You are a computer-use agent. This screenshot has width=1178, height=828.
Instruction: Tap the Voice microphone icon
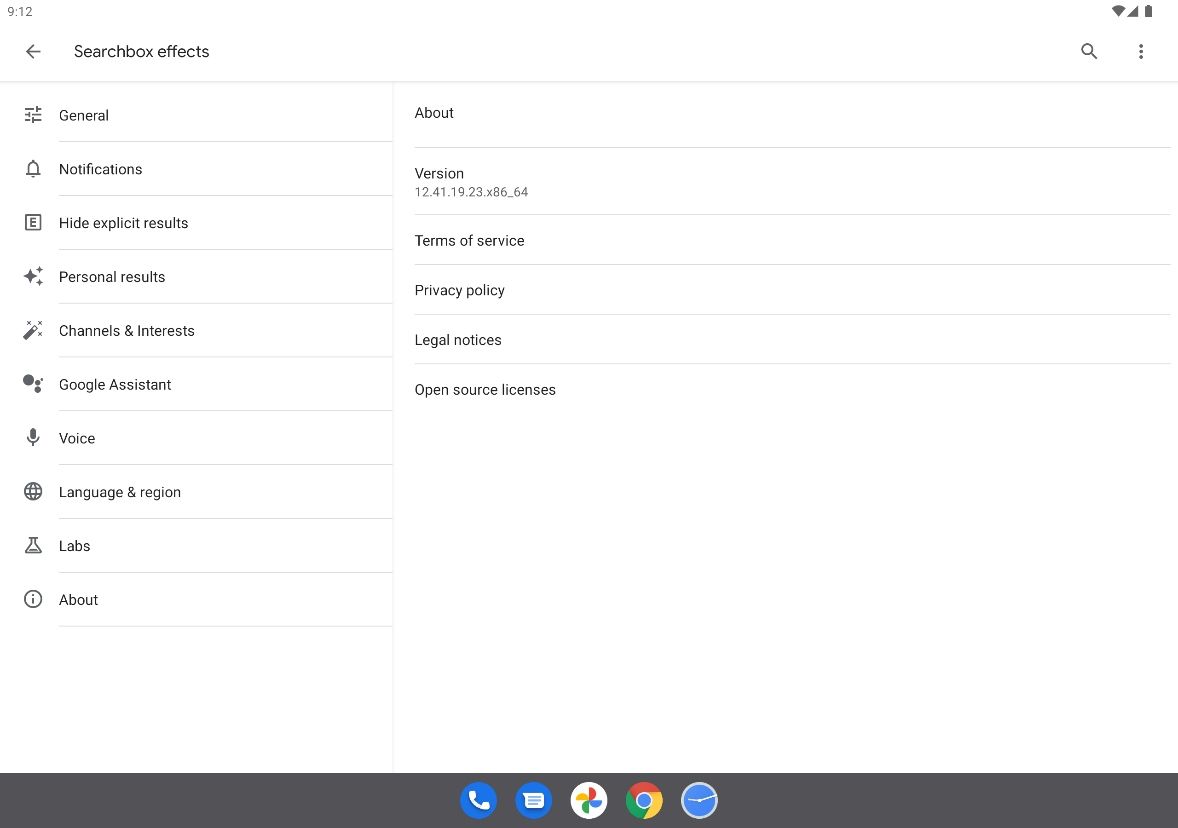click(33, 438)
